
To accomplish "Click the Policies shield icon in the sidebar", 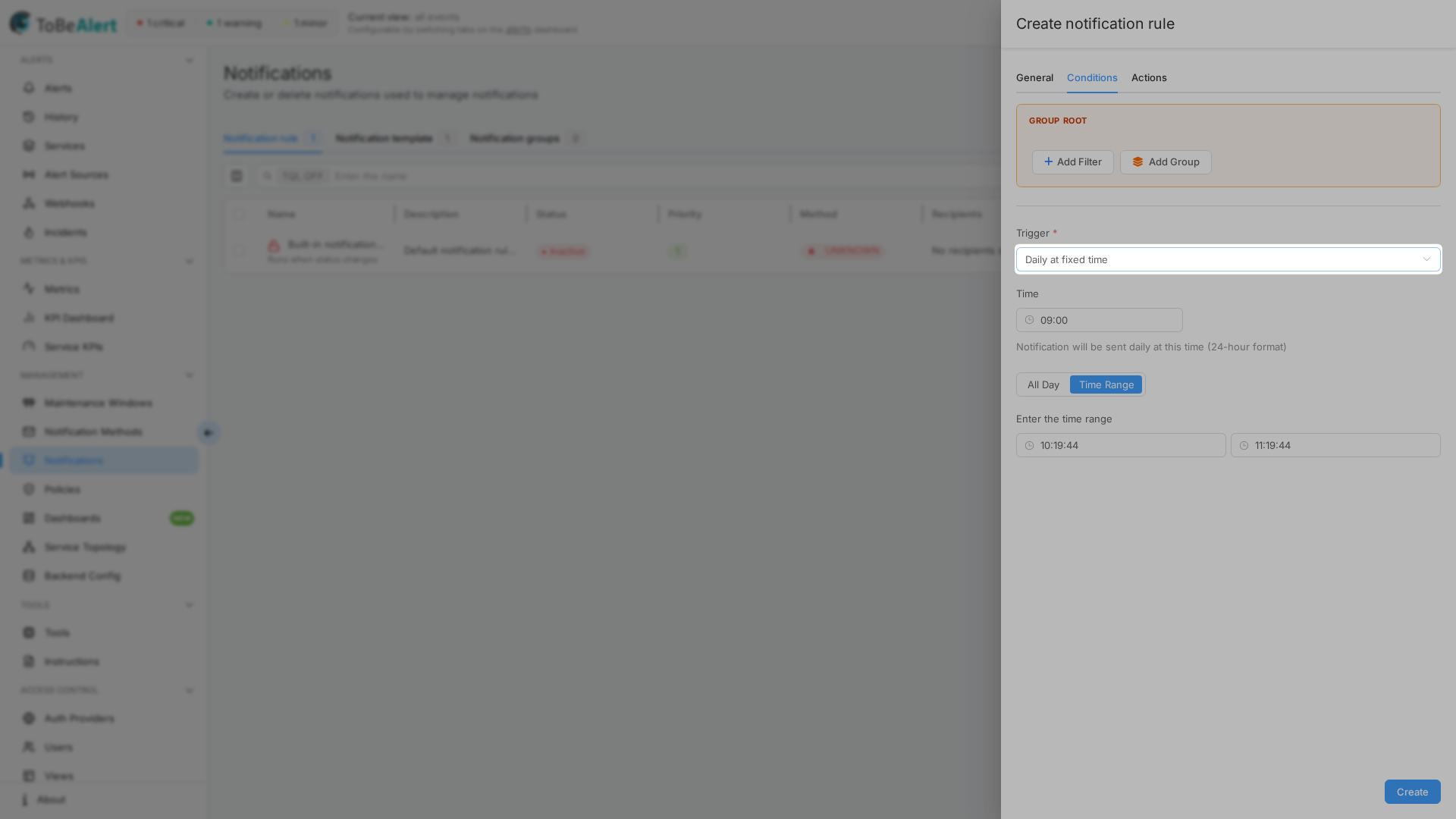I will click(29, 489).
